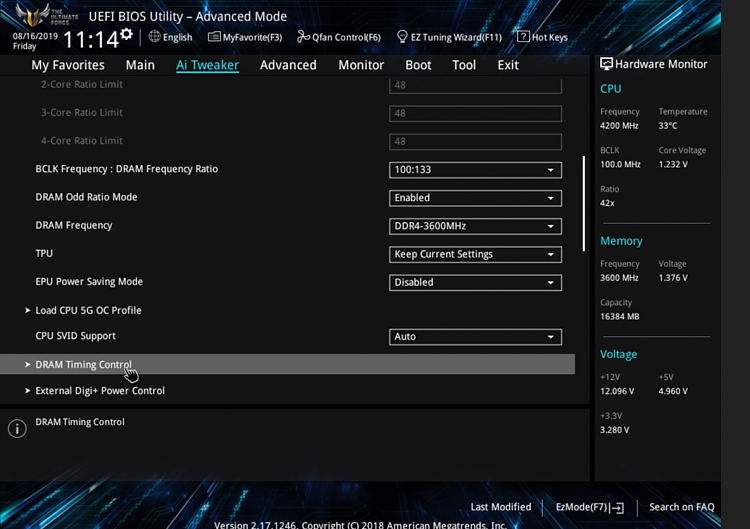The height and width of the screenshot is (529, 750).
Task: Open DRAM Odd Ratio Mode dropdown
Action: point(475,198)
